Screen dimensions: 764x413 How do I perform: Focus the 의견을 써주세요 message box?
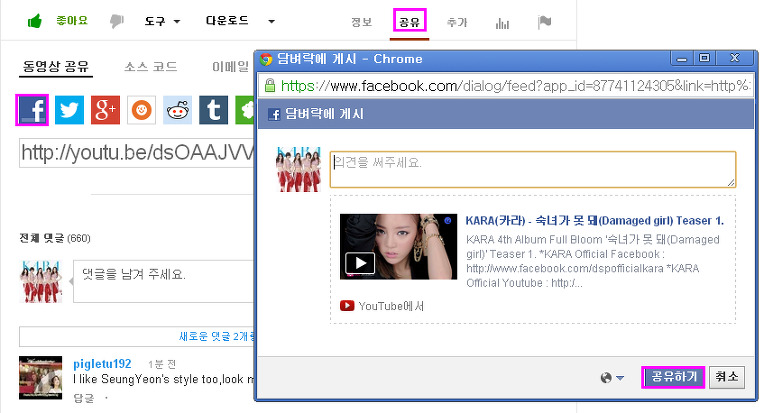click(x=533, y=169)
